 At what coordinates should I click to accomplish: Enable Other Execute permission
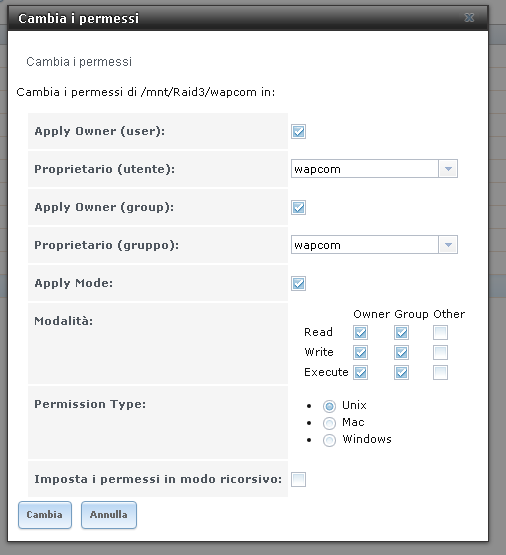[440, 372]
